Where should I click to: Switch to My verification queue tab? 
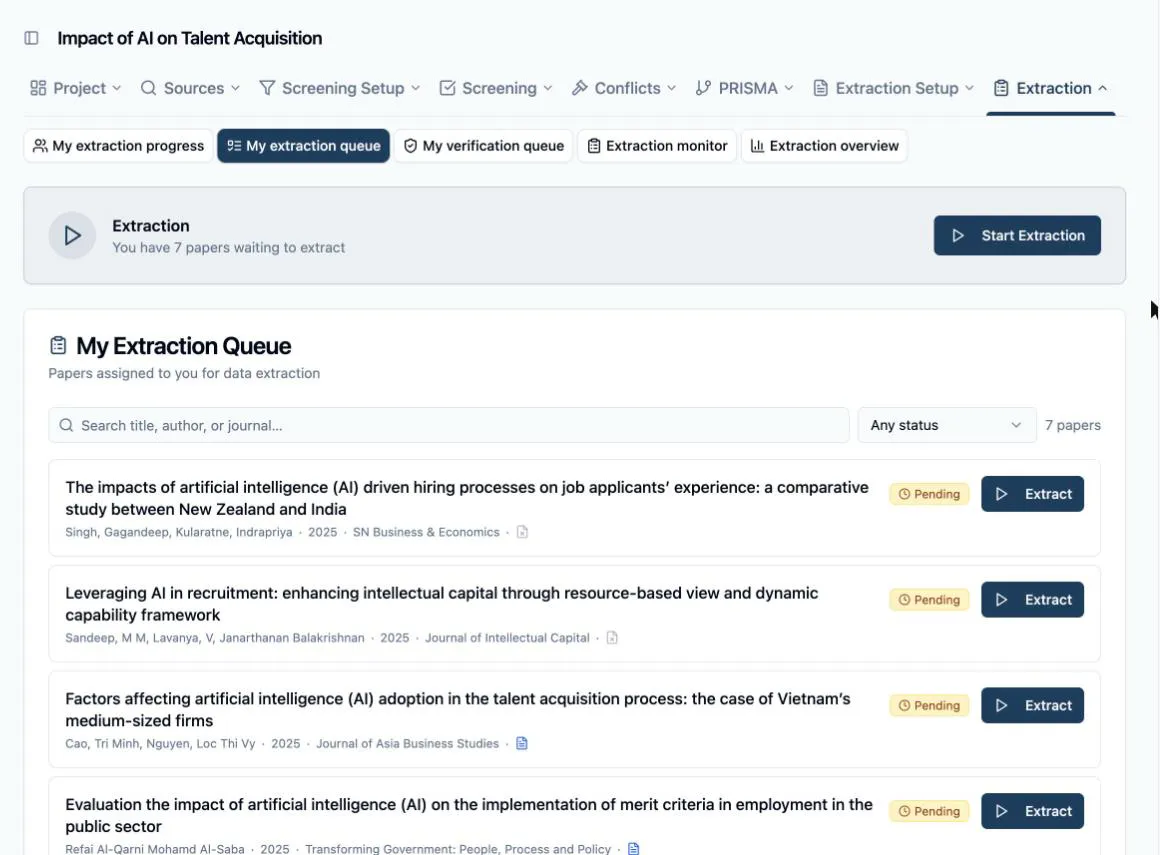pos(484,146)
